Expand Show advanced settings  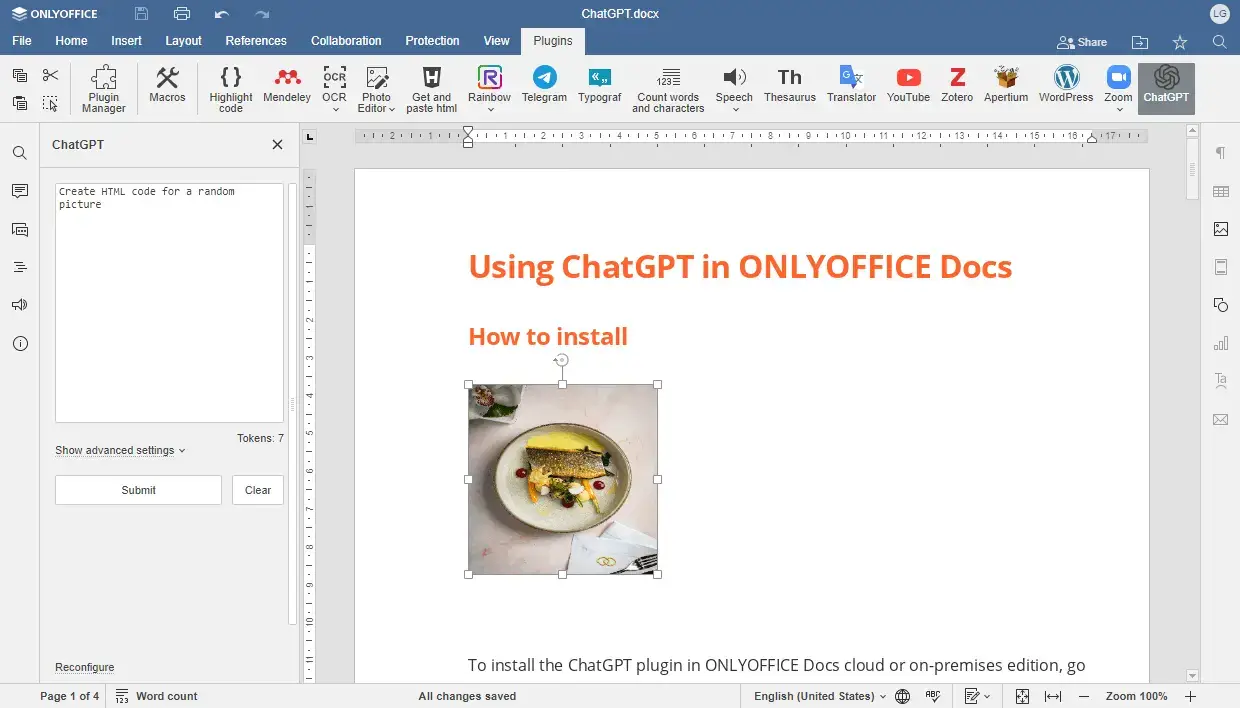click(x=120, y=450)
